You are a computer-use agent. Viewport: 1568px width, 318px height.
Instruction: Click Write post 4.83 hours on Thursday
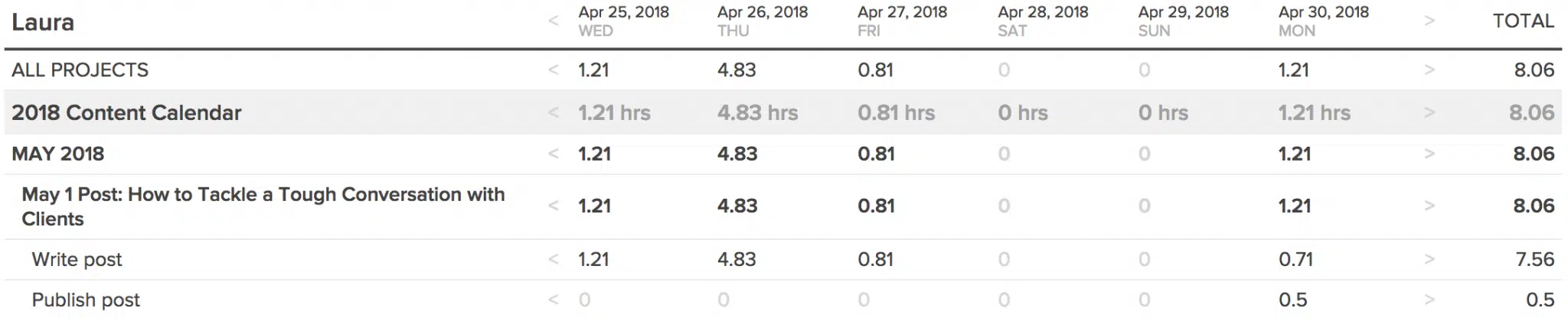[x=737, y=260]
